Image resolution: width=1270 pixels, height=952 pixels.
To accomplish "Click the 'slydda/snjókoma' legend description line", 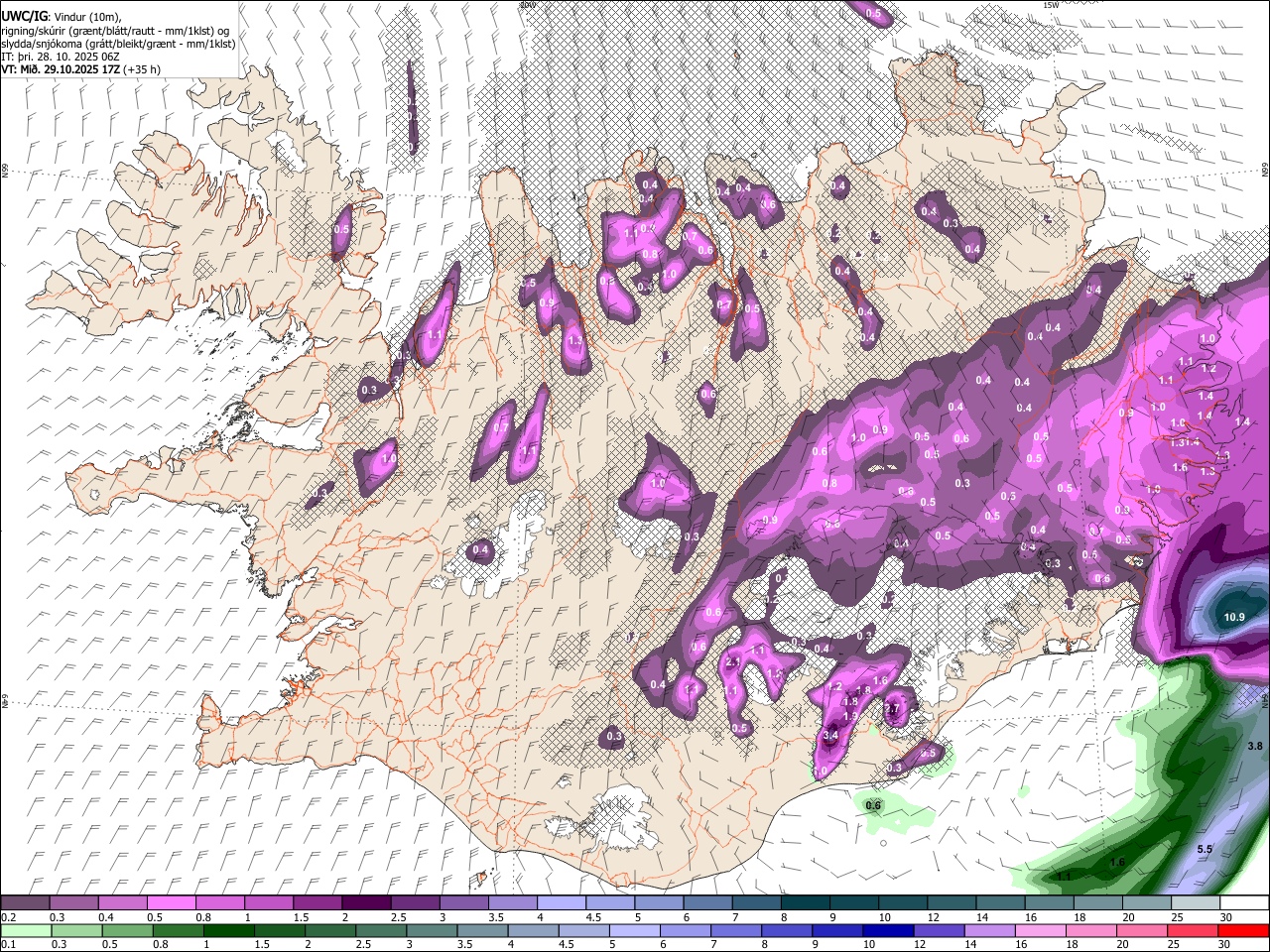I will pos(118,44).
